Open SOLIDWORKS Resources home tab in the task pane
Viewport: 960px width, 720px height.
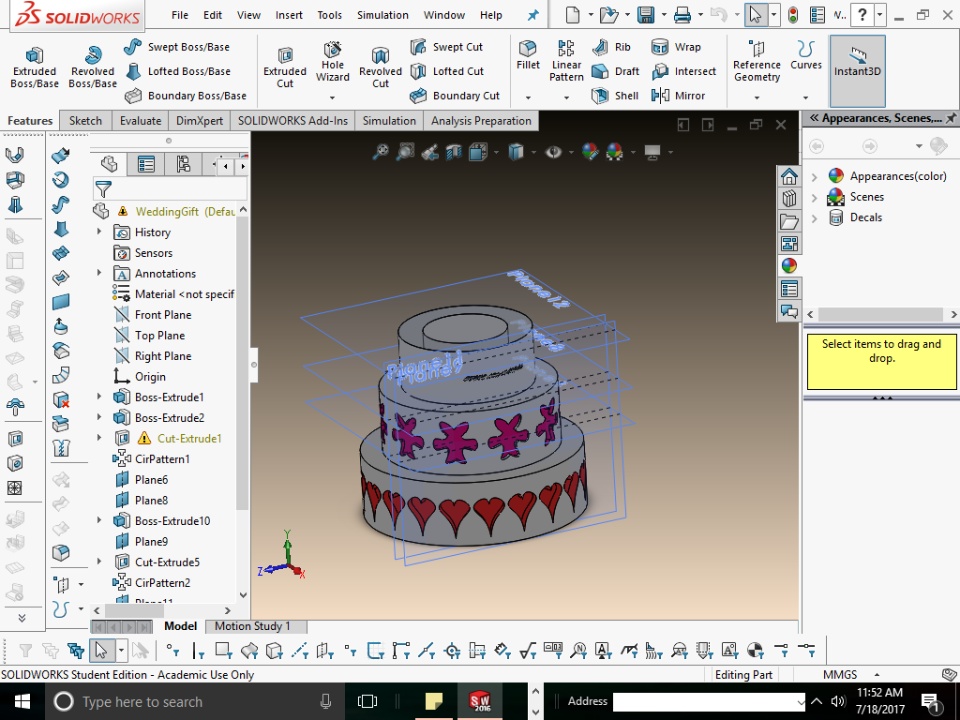789,177
